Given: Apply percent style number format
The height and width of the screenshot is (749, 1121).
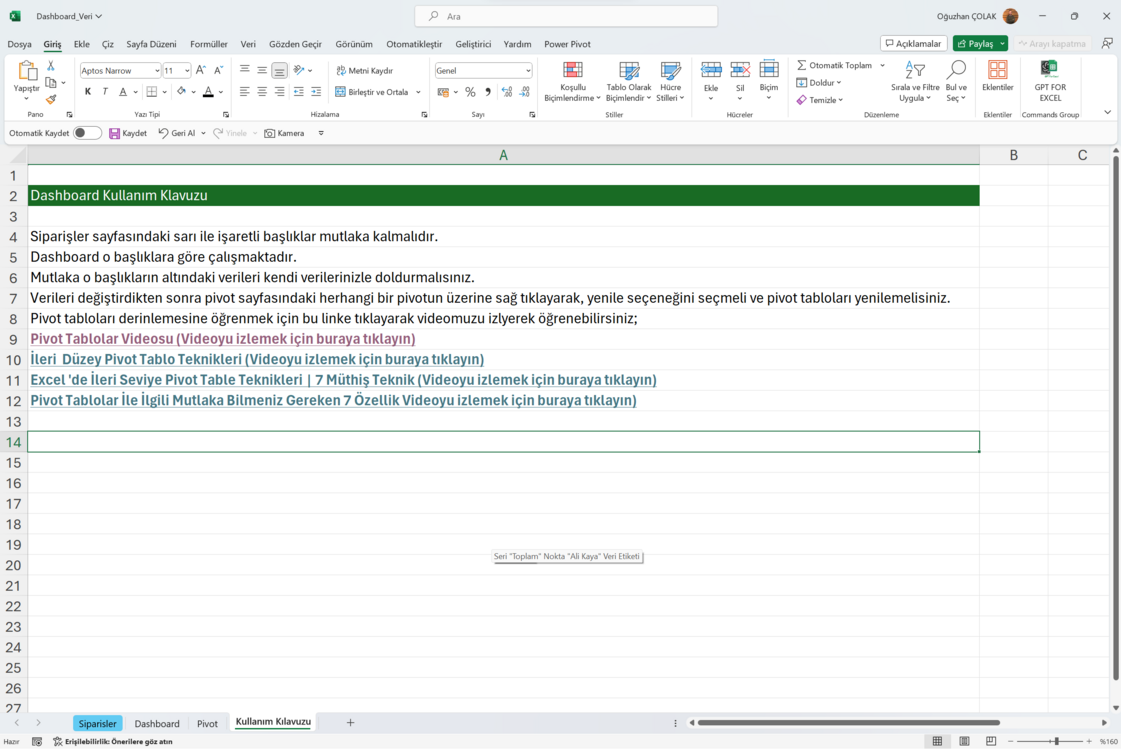Looking at the screenshot, I should pos(470,91).
